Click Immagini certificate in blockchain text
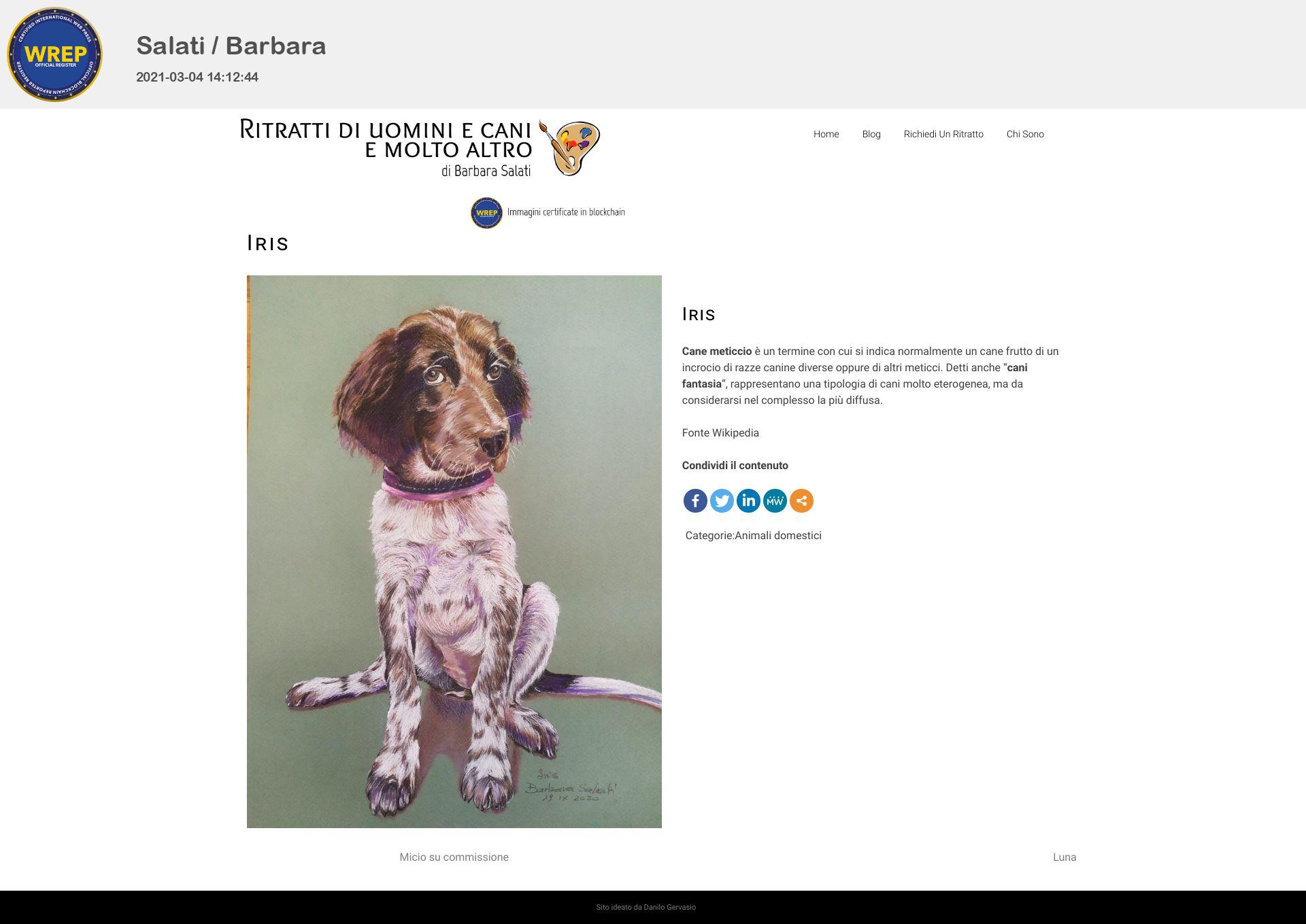The image size is (1306, 924). [566, 212]
